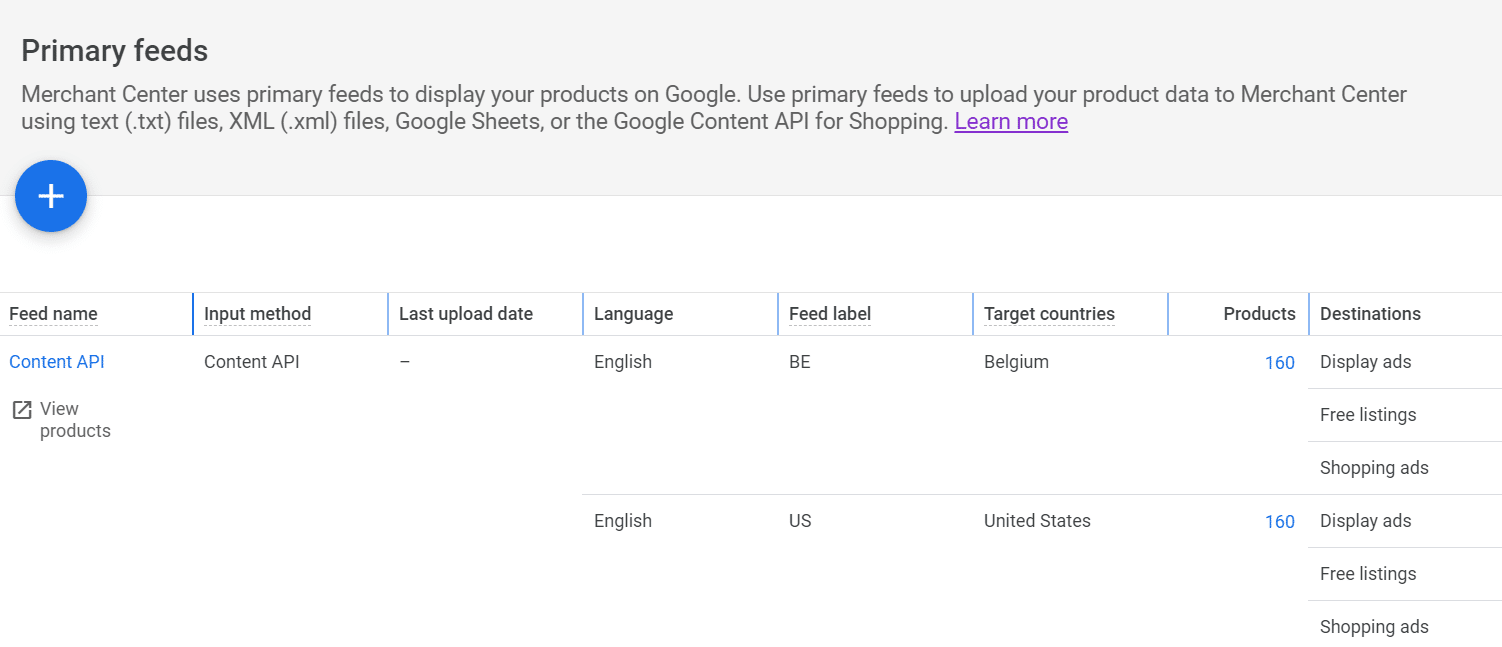The image size is (1502, 647).
Task: Select Shopping ads destination for Belgium
Action: tap(1374, 467)
